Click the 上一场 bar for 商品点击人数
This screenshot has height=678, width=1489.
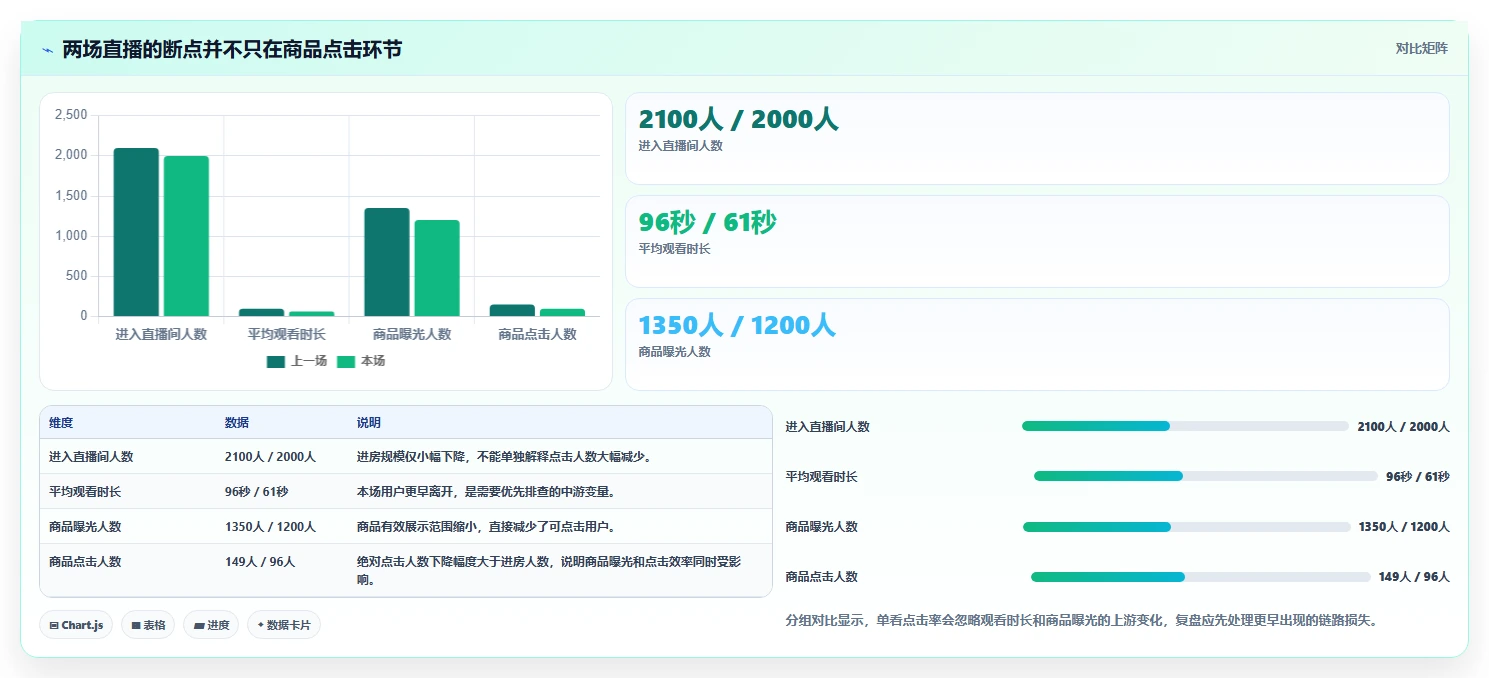pos(512,310)
